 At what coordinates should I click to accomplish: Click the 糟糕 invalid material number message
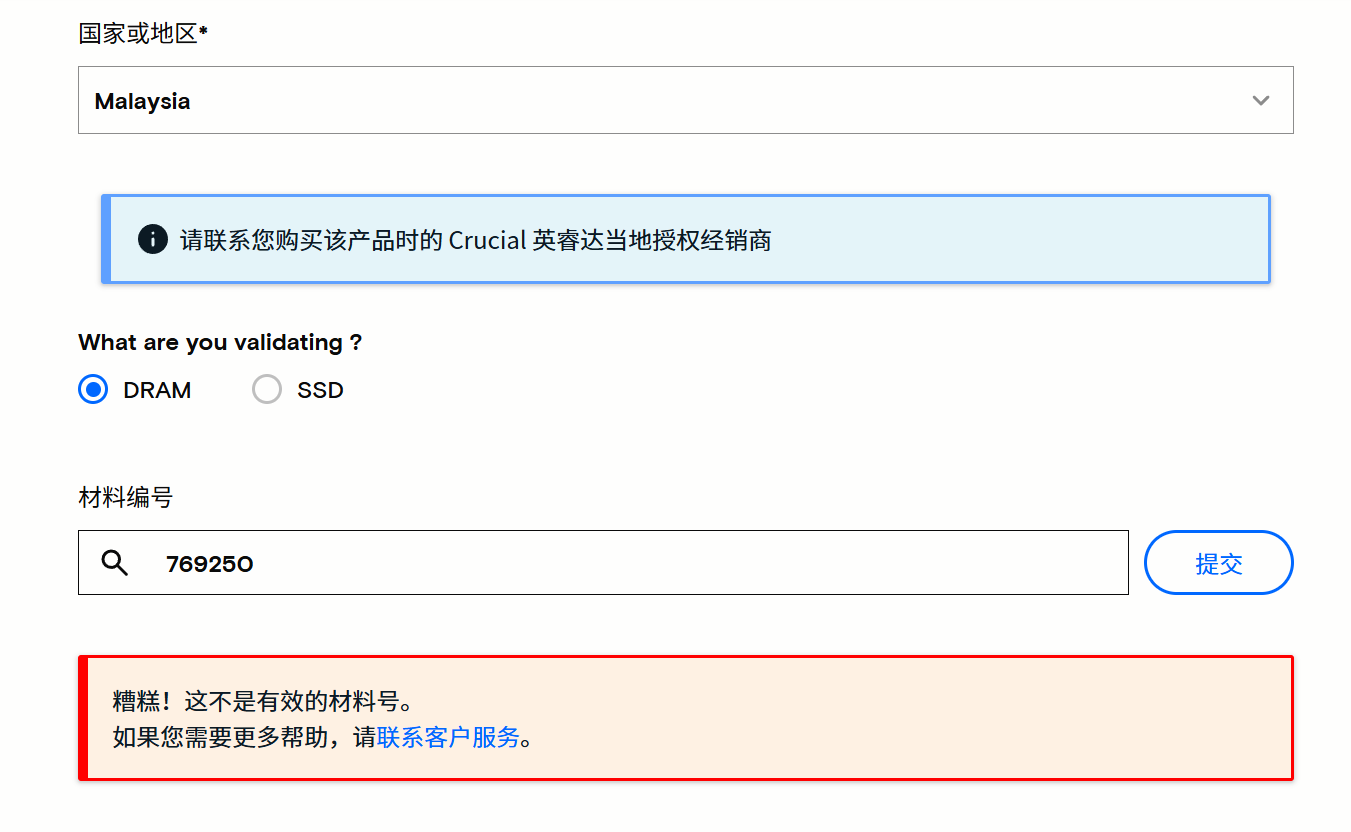(x=263, y=702)
